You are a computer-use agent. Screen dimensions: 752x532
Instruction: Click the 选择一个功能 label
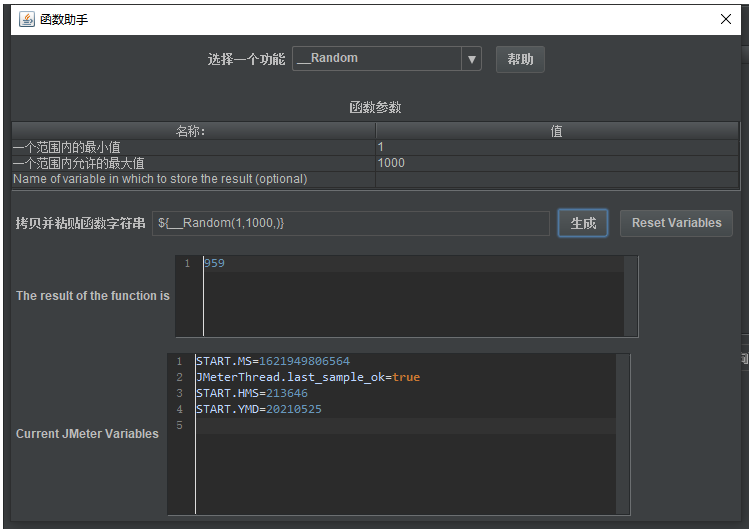coord(246,59)
